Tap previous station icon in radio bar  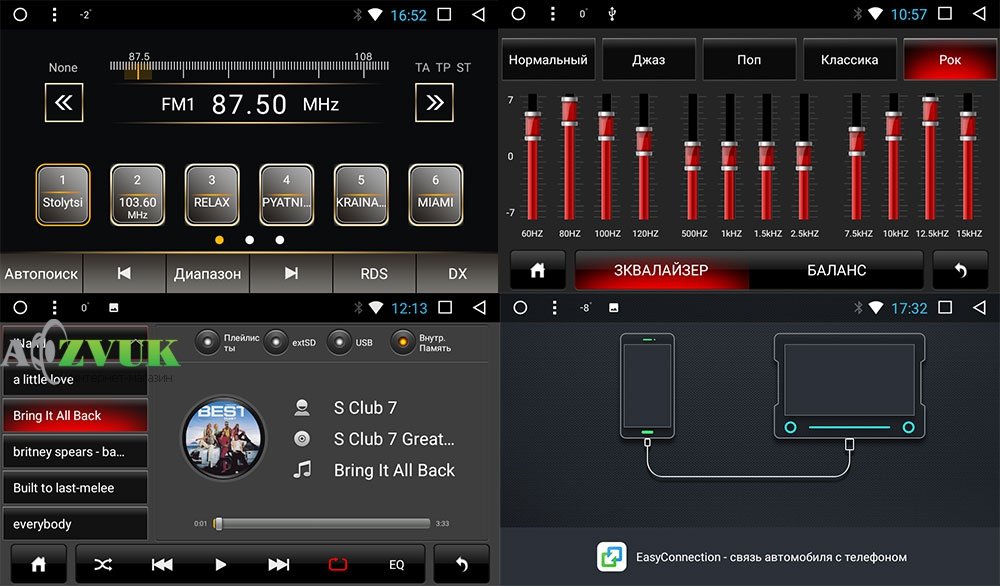point(124,274)
